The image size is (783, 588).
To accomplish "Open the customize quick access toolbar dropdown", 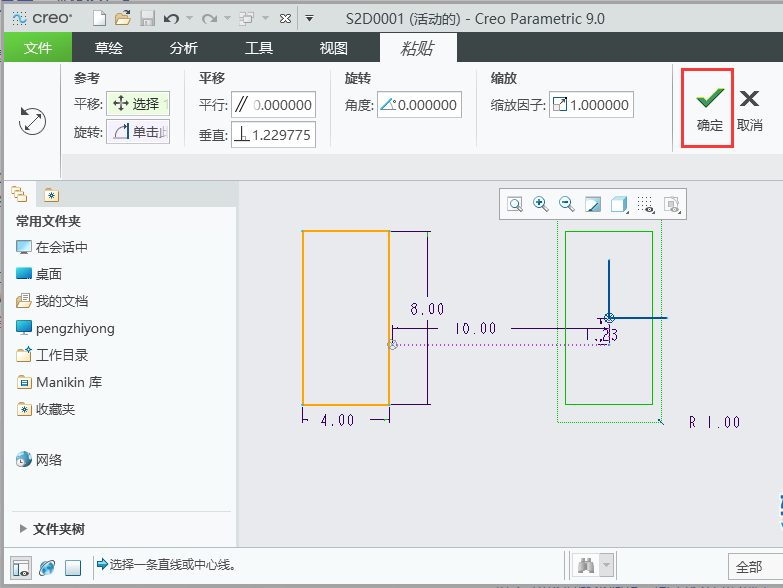I will pos(310,19).
